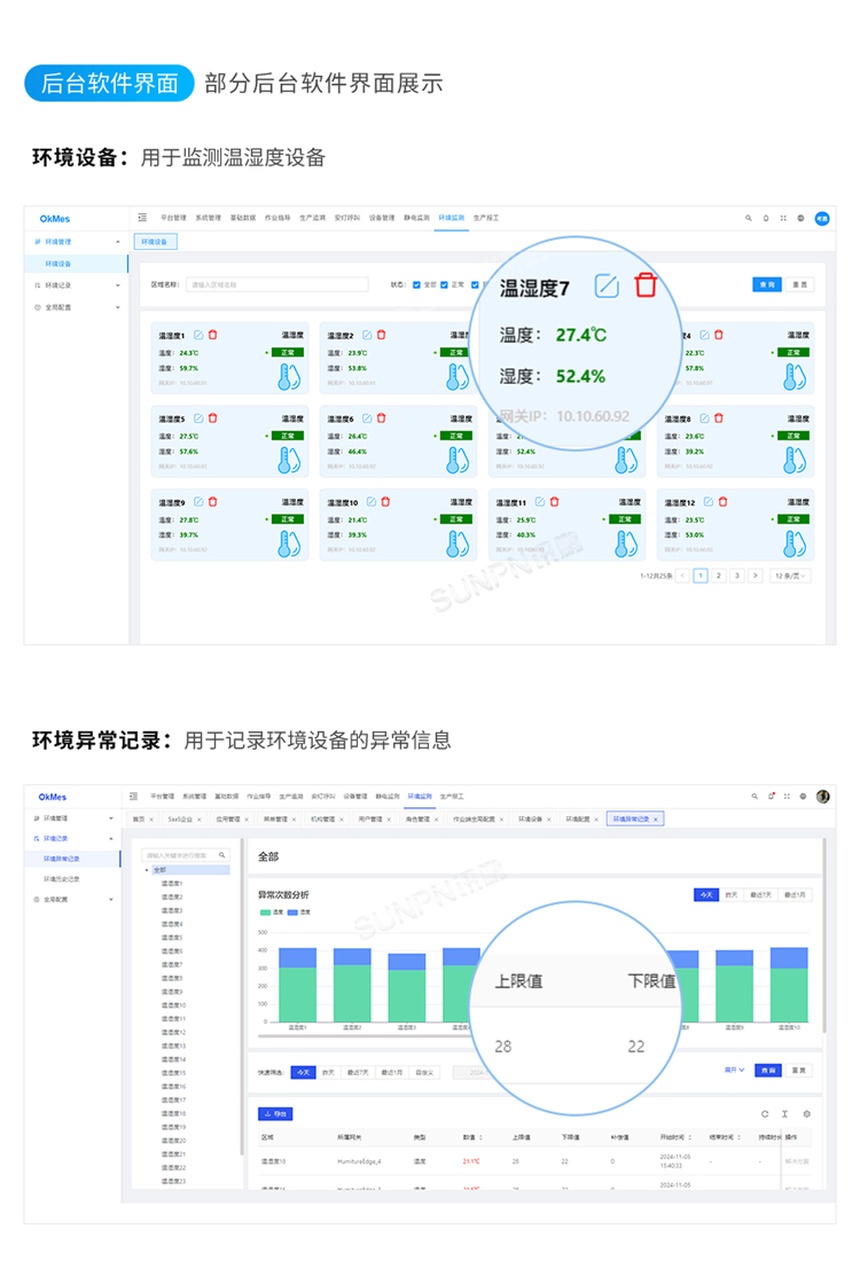
Task: Select 温湿度7 in the tree list
Action: pyautogui.click(x=172, y=965)
